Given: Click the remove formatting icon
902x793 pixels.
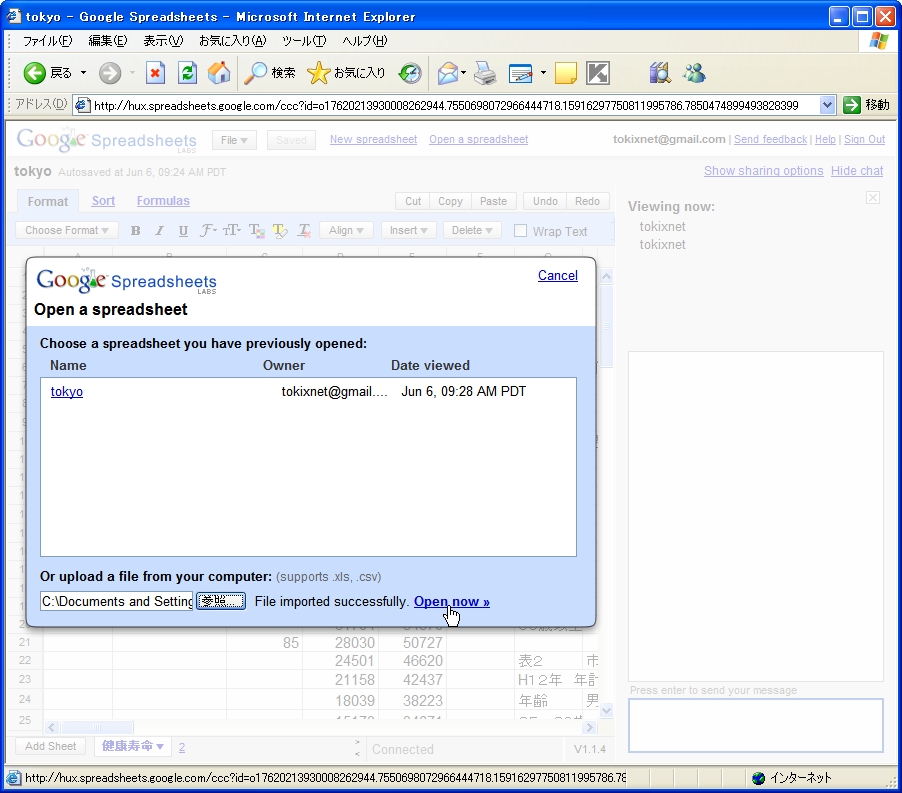Looking at the screenshot, I should pos(304,231).
